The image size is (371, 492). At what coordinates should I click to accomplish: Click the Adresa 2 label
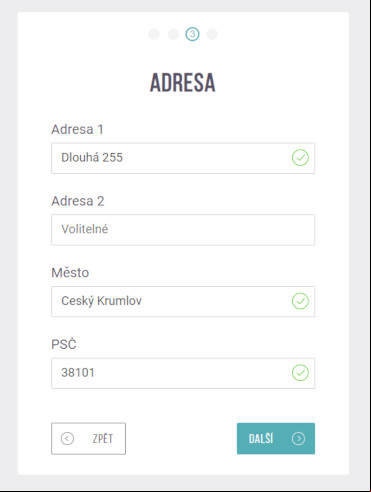(78, 201)
